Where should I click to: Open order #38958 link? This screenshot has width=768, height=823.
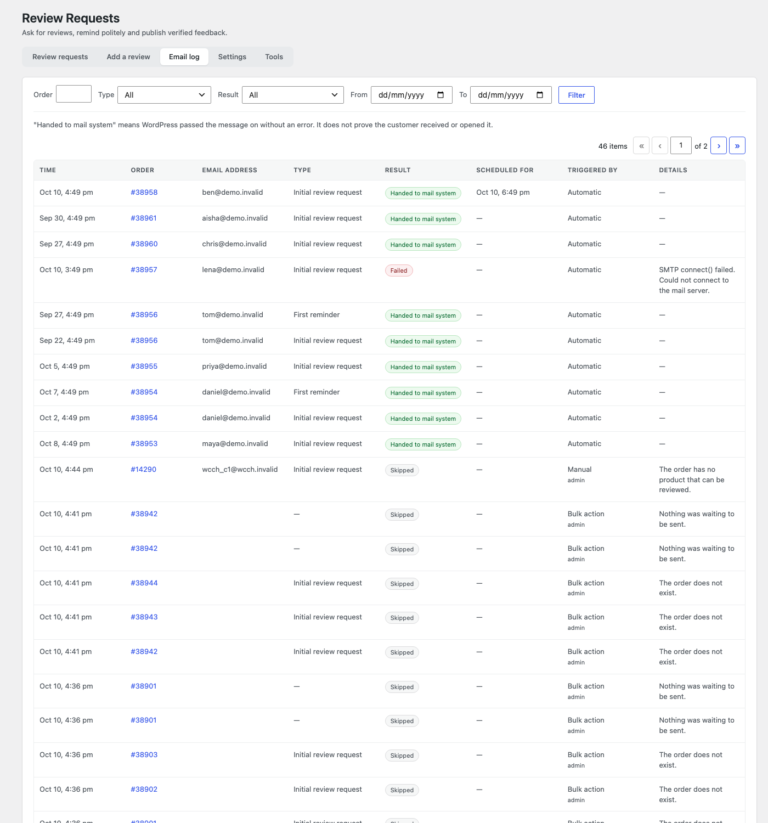pos(144,193)
